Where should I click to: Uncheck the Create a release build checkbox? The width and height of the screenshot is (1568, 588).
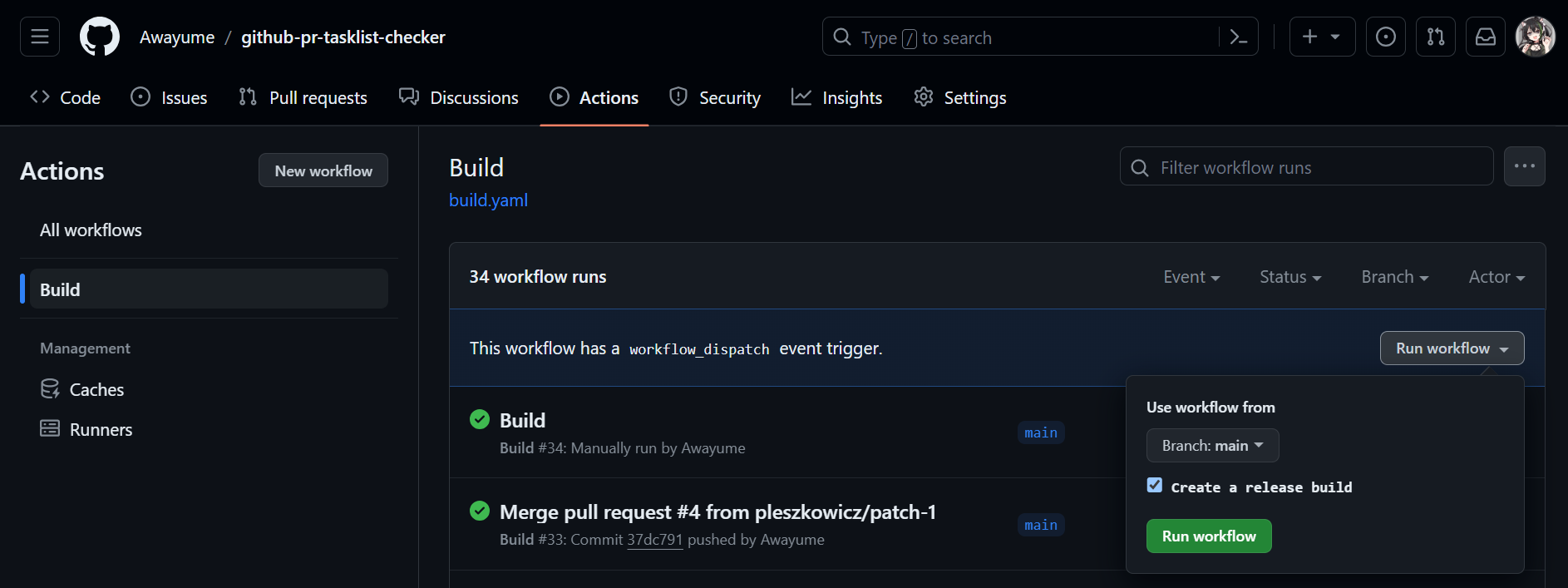tap(1155, 486)
